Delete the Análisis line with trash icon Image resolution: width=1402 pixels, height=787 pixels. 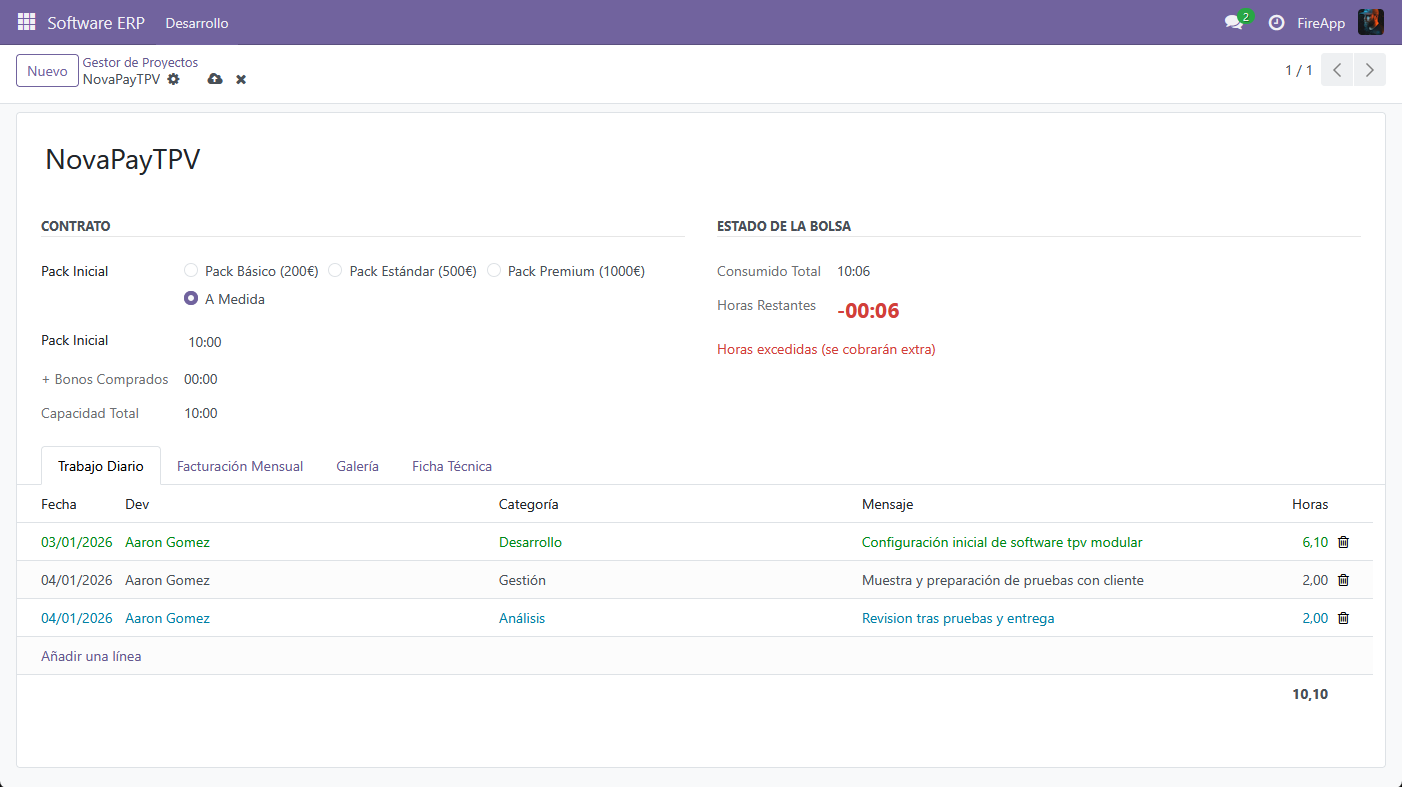point(1343,618)
